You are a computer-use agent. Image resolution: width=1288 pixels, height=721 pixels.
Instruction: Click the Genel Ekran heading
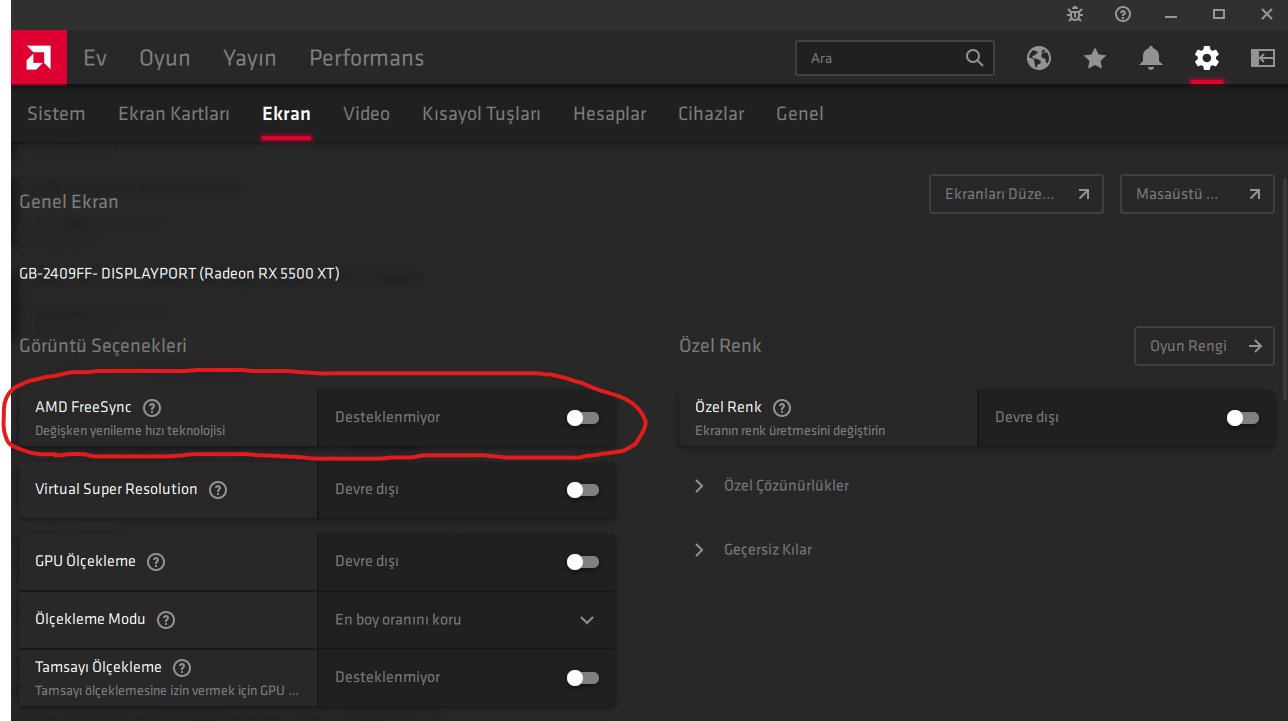[69, 202]
